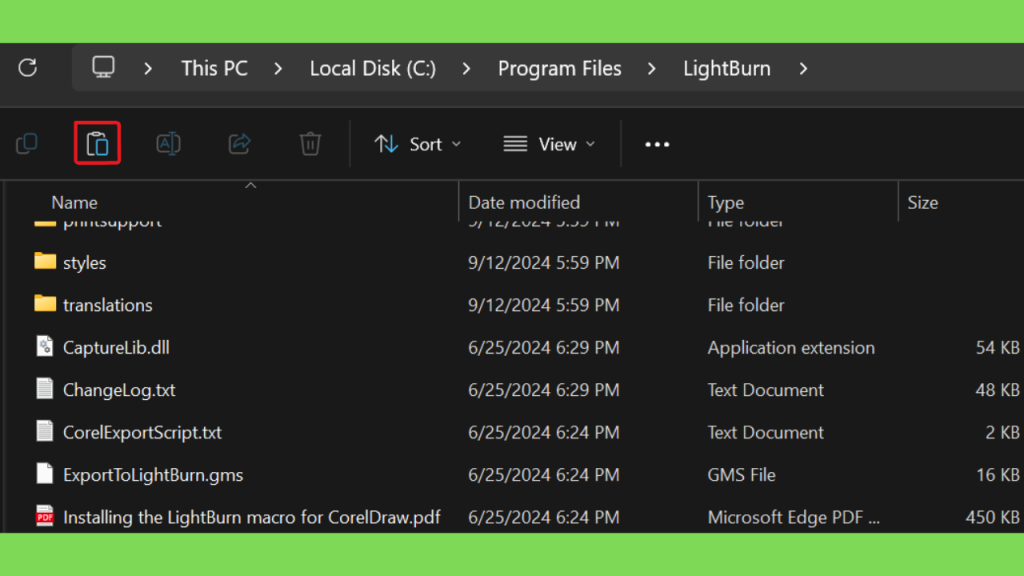
Task: Delete the selected item
Action: [310, 144]
